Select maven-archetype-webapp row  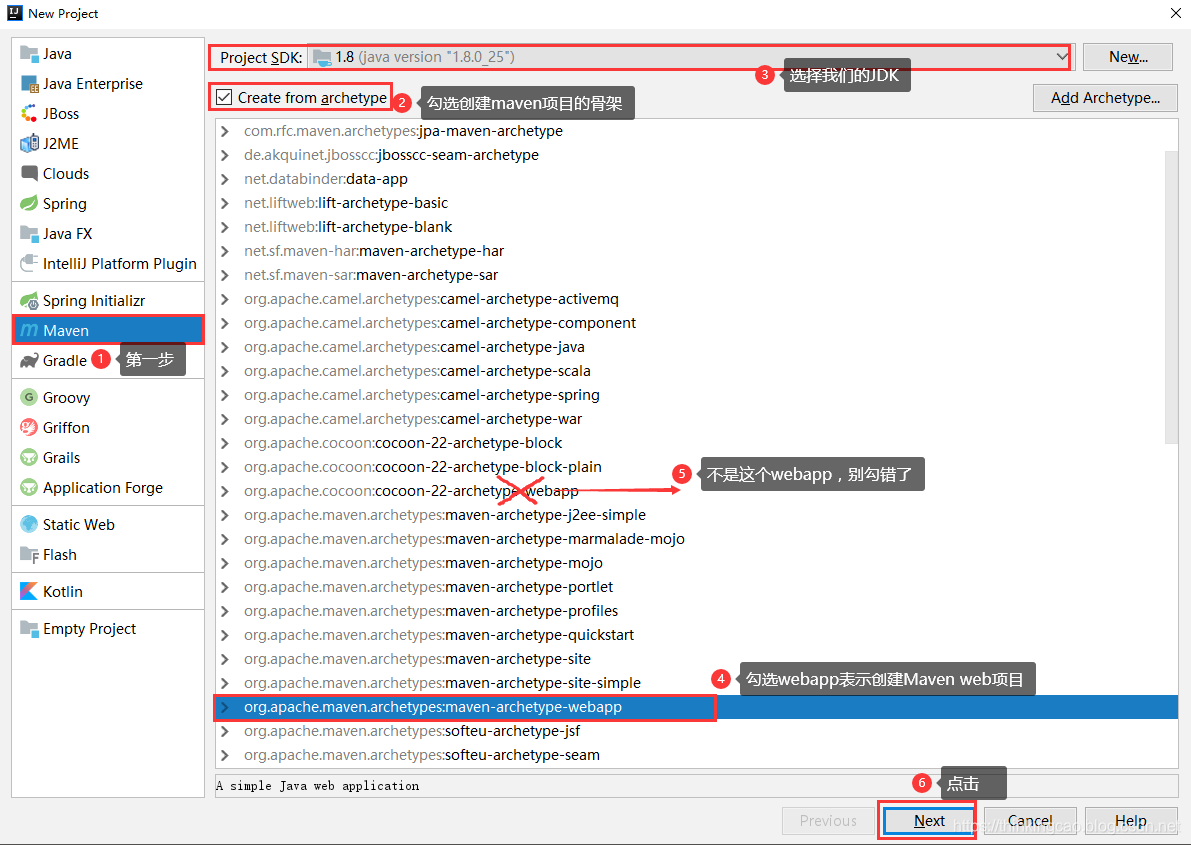(696, 707)
